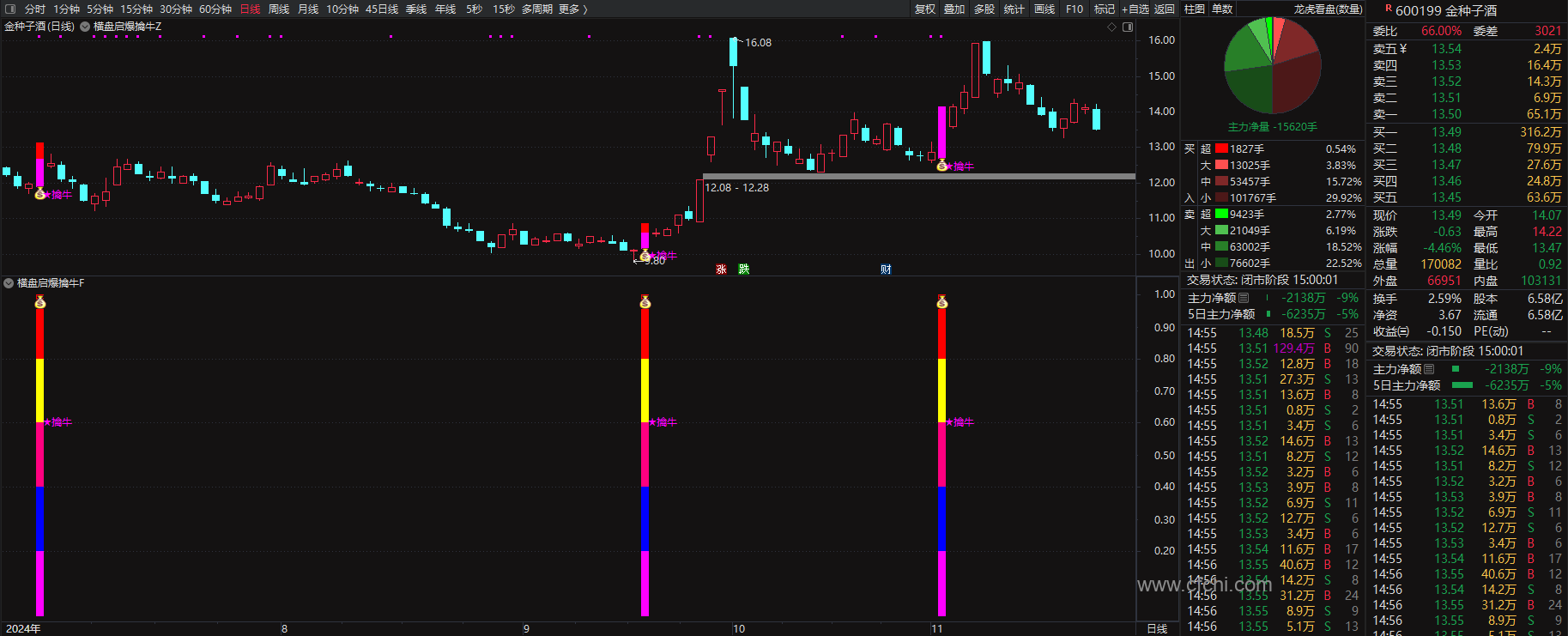Click the 画线 drawing tools button
The height and width of the screenshot is (636, 1568).
tap(1044, 9)
